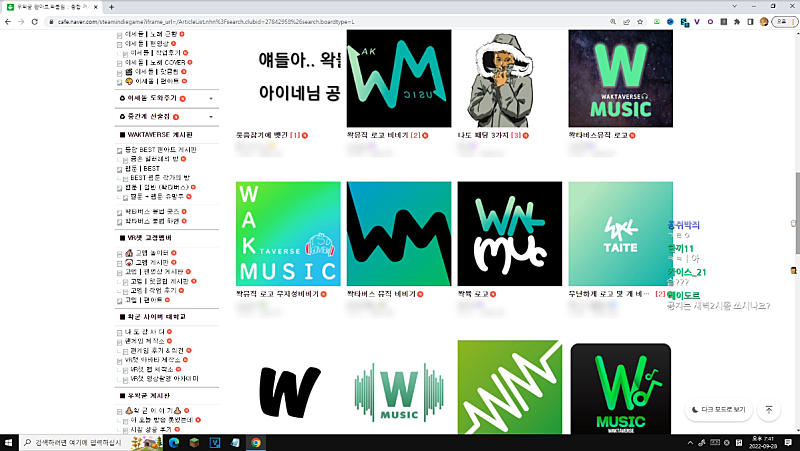This screenshot has width=800, height=451.
Task: Open 고멤 | 핫클립 게시판 board
Action: [159, 281]
